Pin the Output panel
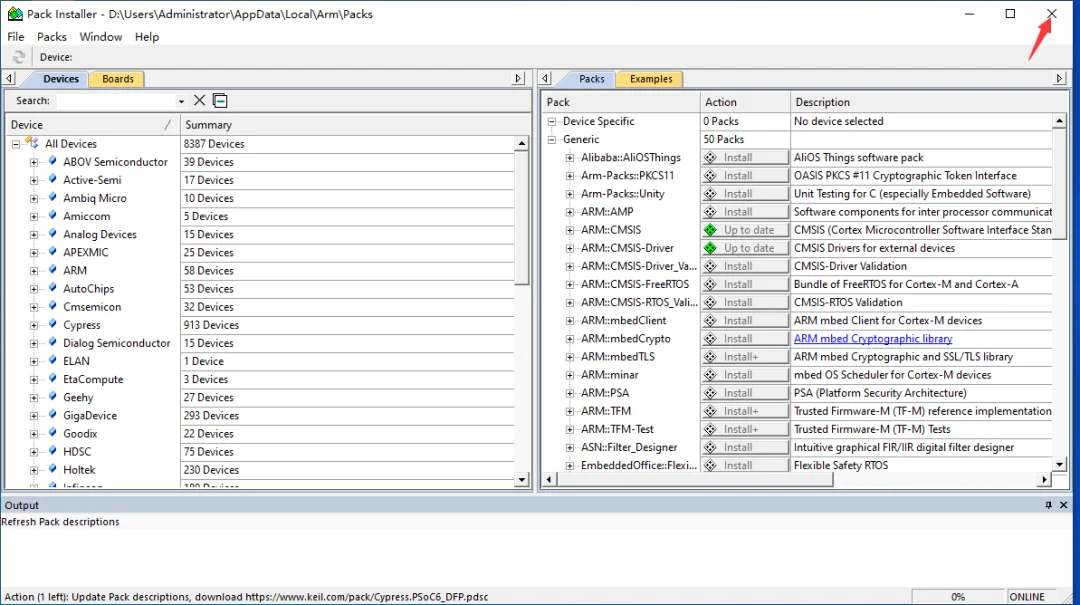The width and height of the screenshot is (1080, 605). (x=1048, y=505)
